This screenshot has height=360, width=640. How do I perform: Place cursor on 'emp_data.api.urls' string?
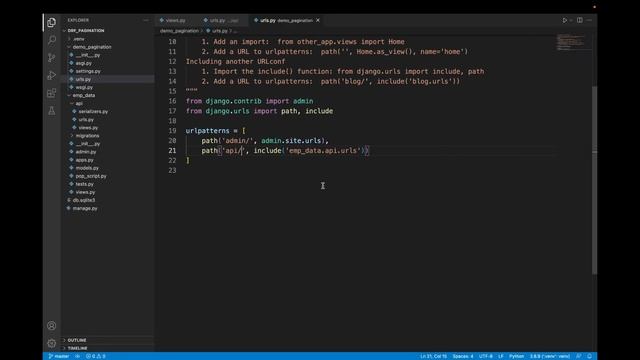click(x=323, y=151)
